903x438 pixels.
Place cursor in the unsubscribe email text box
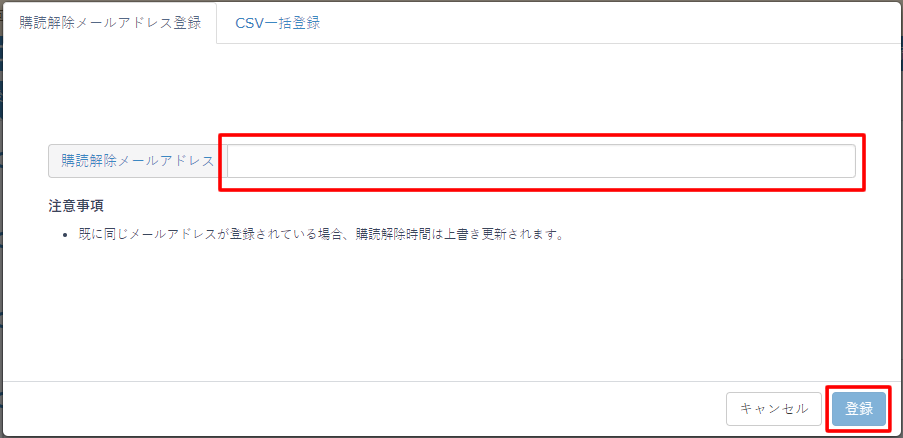point(541,161)
